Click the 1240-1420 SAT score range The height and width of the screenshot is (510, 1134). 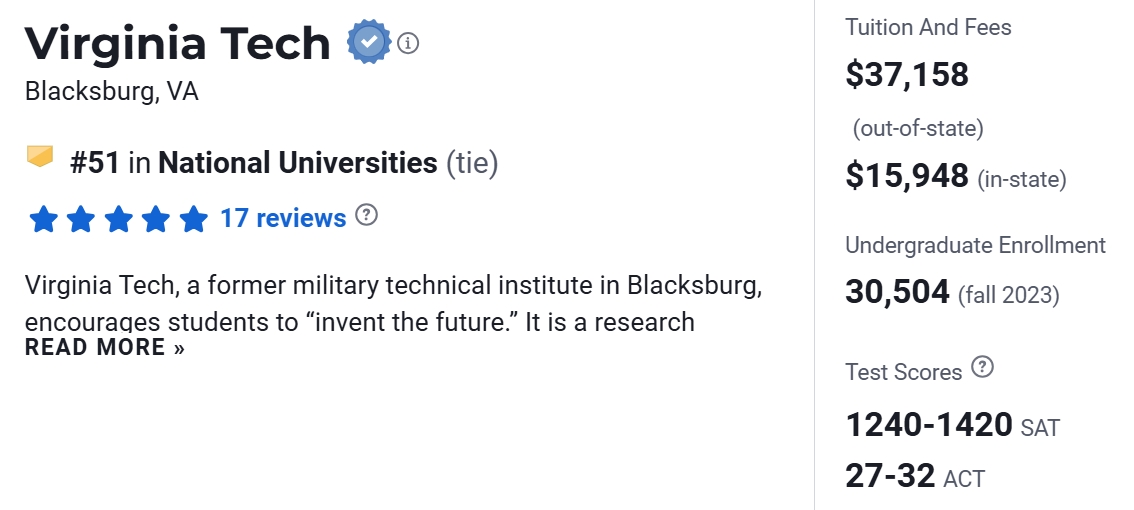pos(929,426)
